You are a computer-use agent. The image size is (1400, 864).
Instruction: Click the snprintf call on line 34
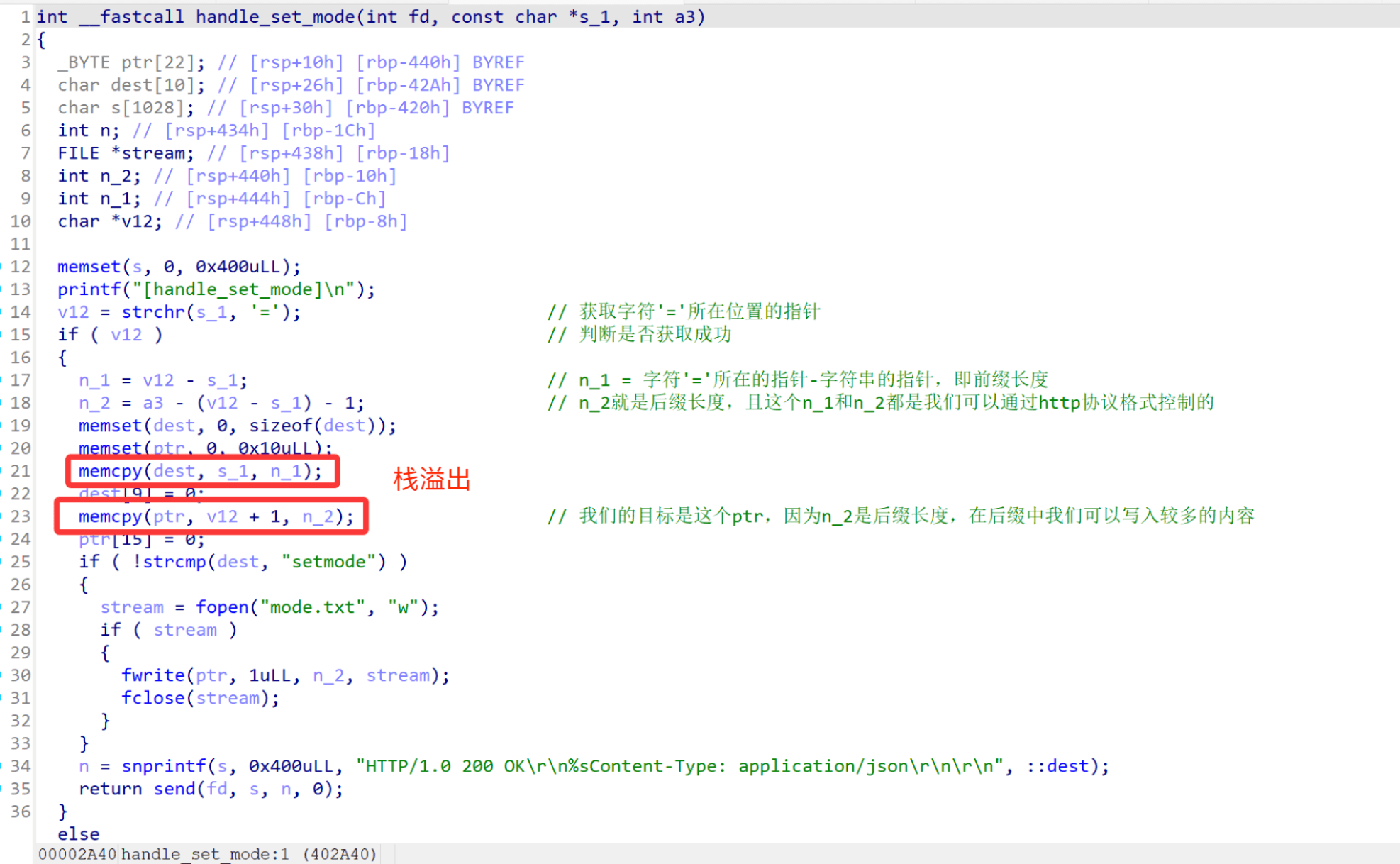coord(164,766)
